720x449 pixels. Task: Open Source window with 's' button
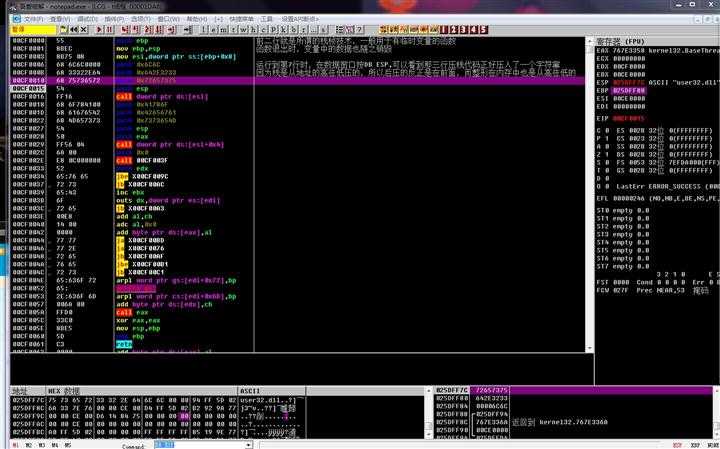pos(324,29)
